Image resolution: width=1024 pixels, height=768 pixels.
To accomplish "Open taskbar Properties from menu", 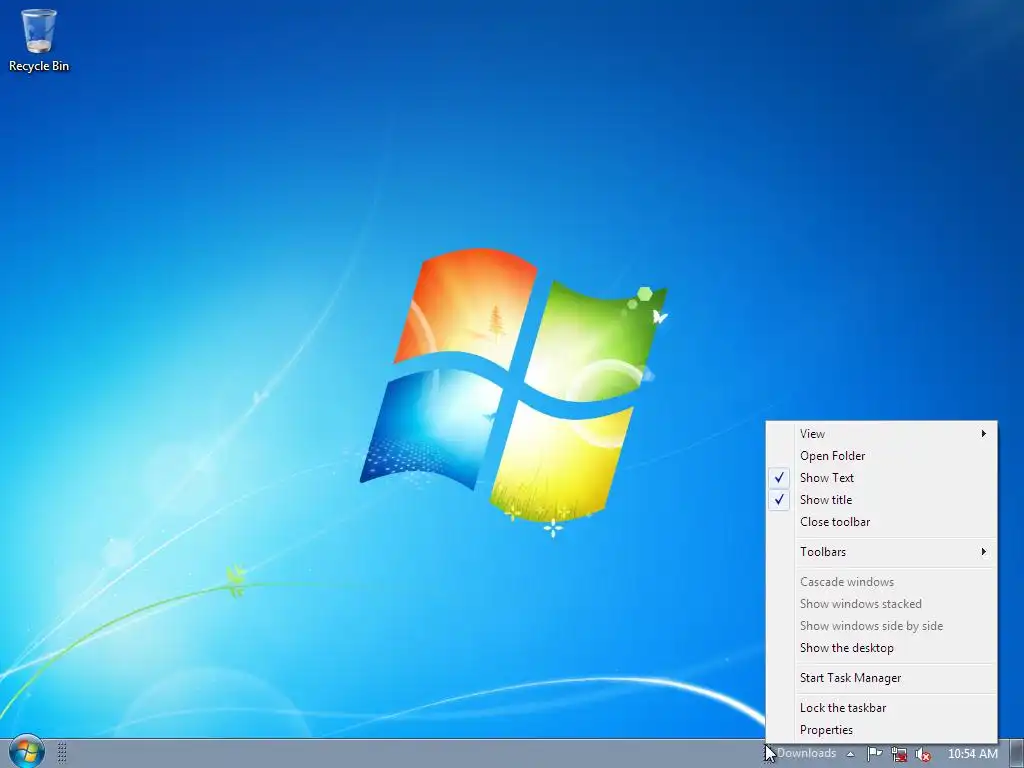I will click(881, 730).
